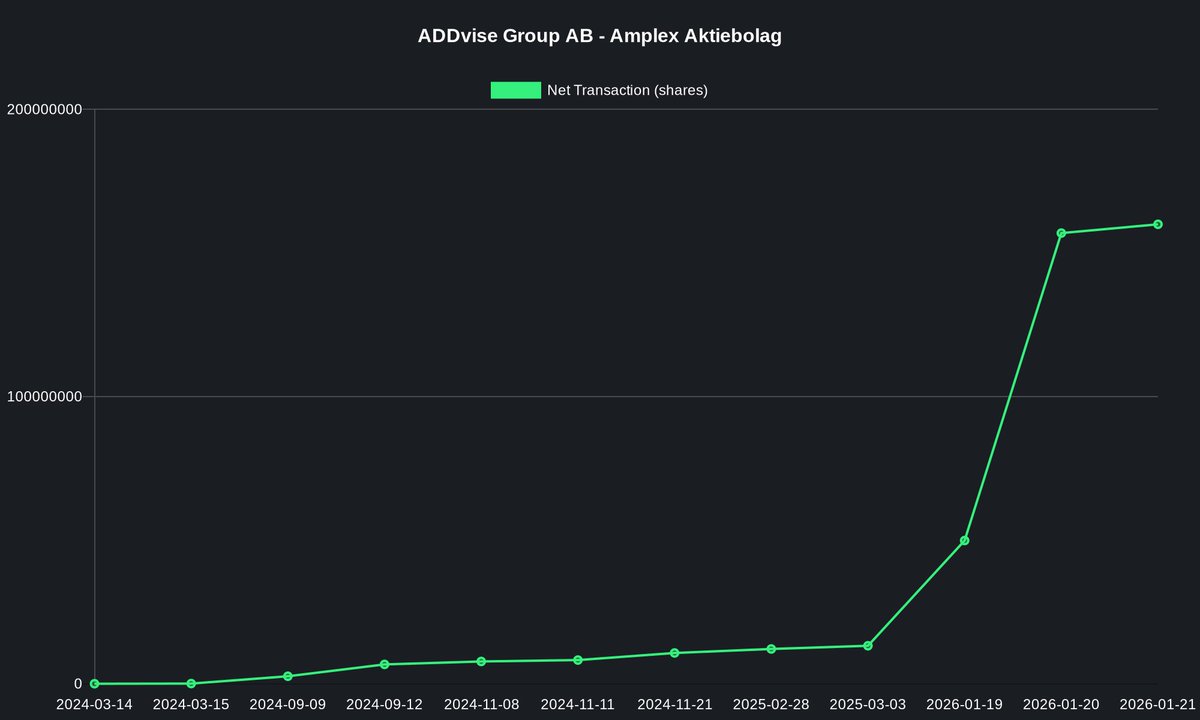Click the 2026-01-21 x-axis label

pos(1157,704)
